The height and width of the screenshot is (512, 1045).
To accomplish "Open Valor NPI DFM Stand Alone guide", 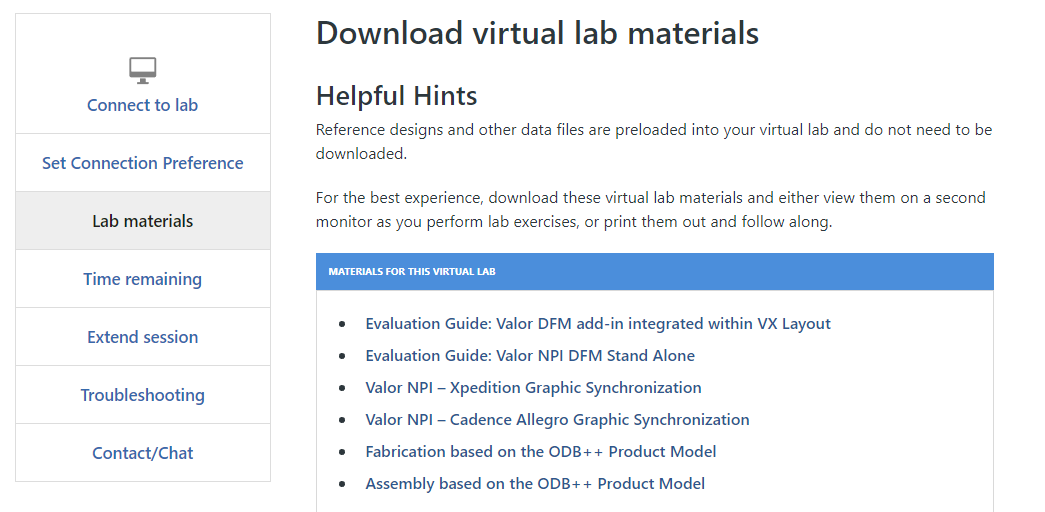I will 530,356.
